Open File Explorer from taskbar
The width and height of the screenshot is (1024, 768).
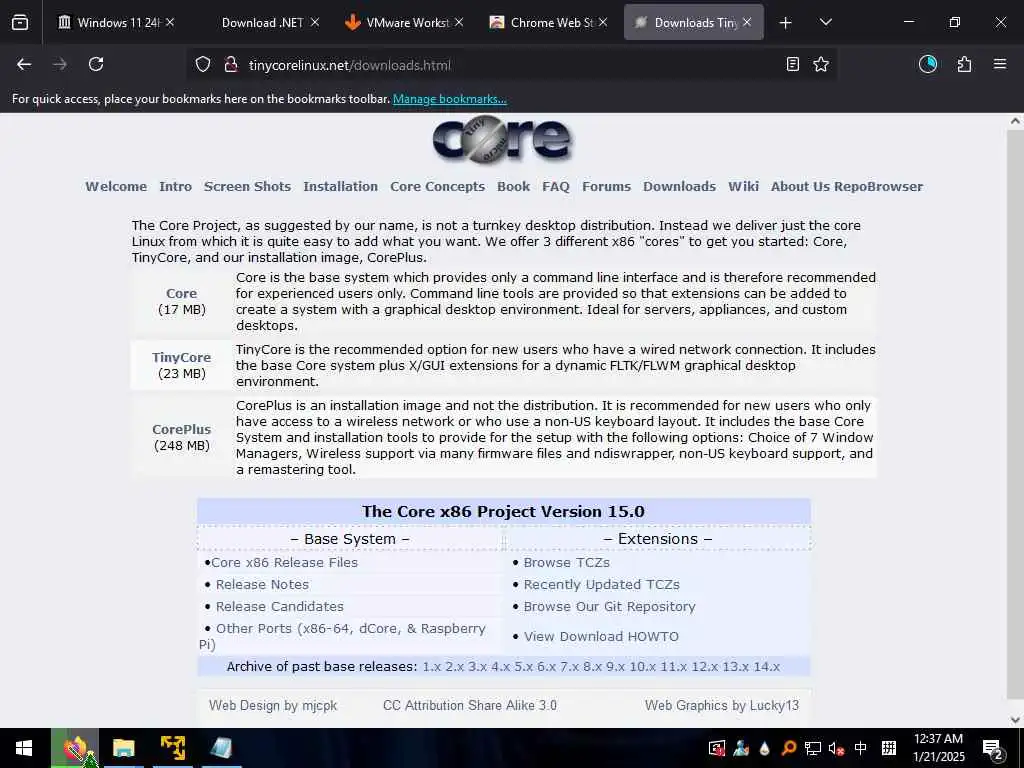click(123, 748)
